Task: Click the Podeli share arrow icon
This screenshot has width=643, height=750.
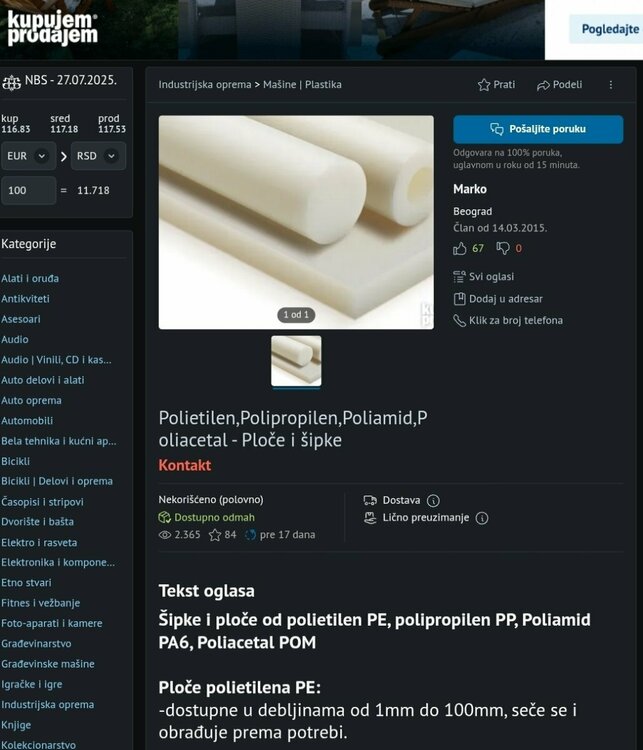Action: click(543, 85)
